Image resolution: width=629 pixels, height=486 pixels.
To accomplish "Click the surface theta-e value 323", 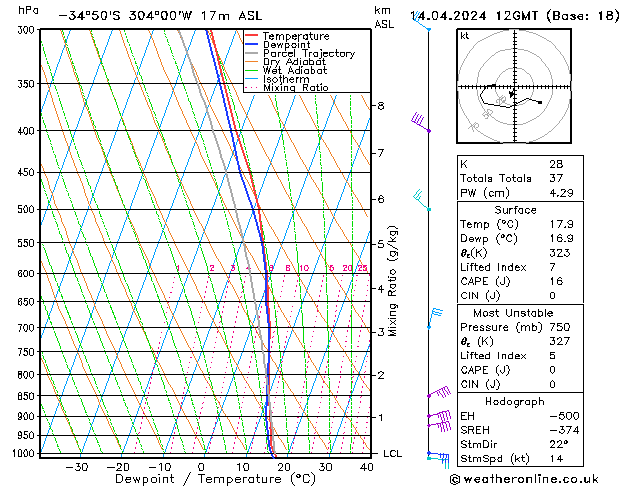I will 560,253.
